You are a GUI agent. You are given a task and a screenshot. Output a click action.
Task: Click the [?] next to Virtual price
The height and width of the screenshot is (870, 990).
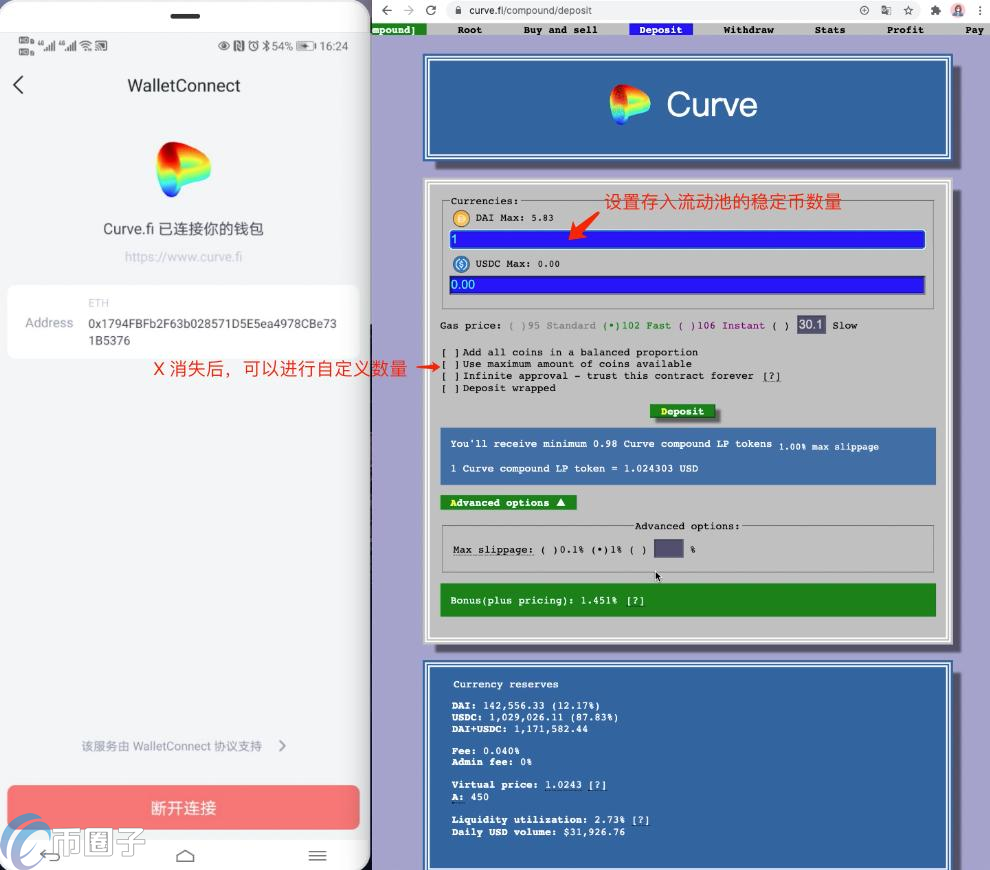pos(597,785)
